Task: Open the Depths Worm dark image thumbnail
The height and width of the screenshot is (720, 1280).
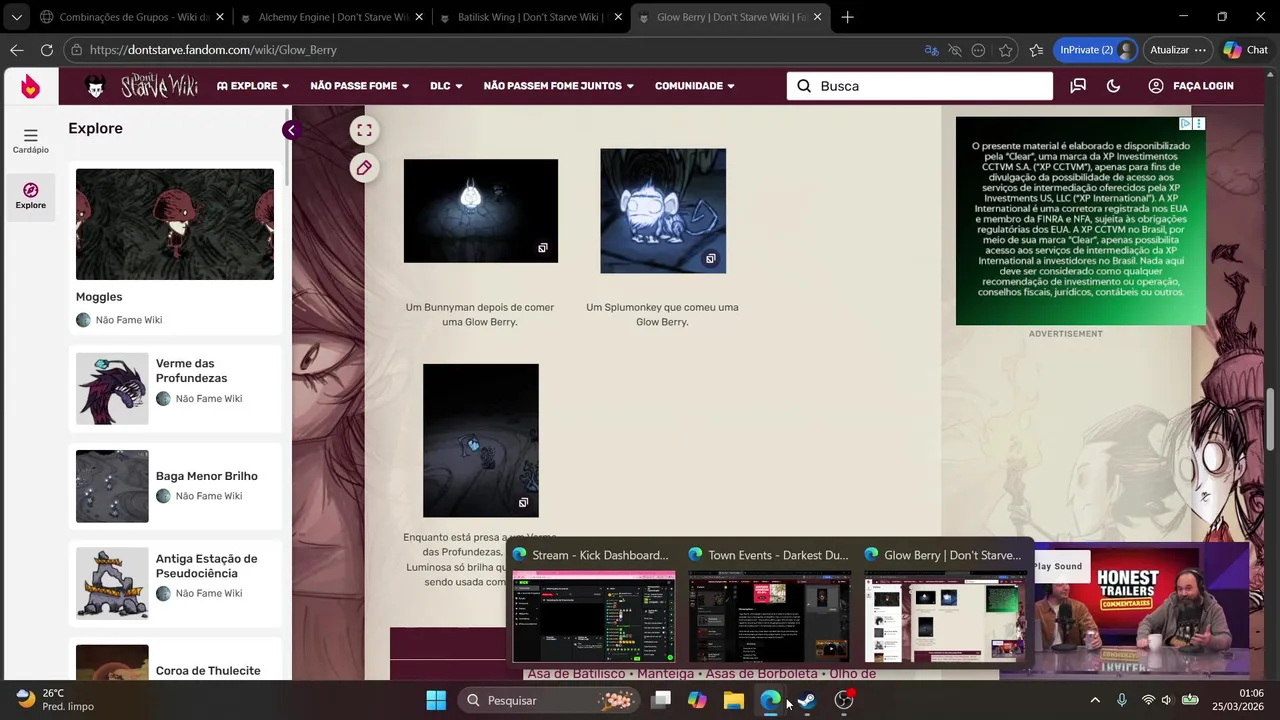Action: (481, 440)
